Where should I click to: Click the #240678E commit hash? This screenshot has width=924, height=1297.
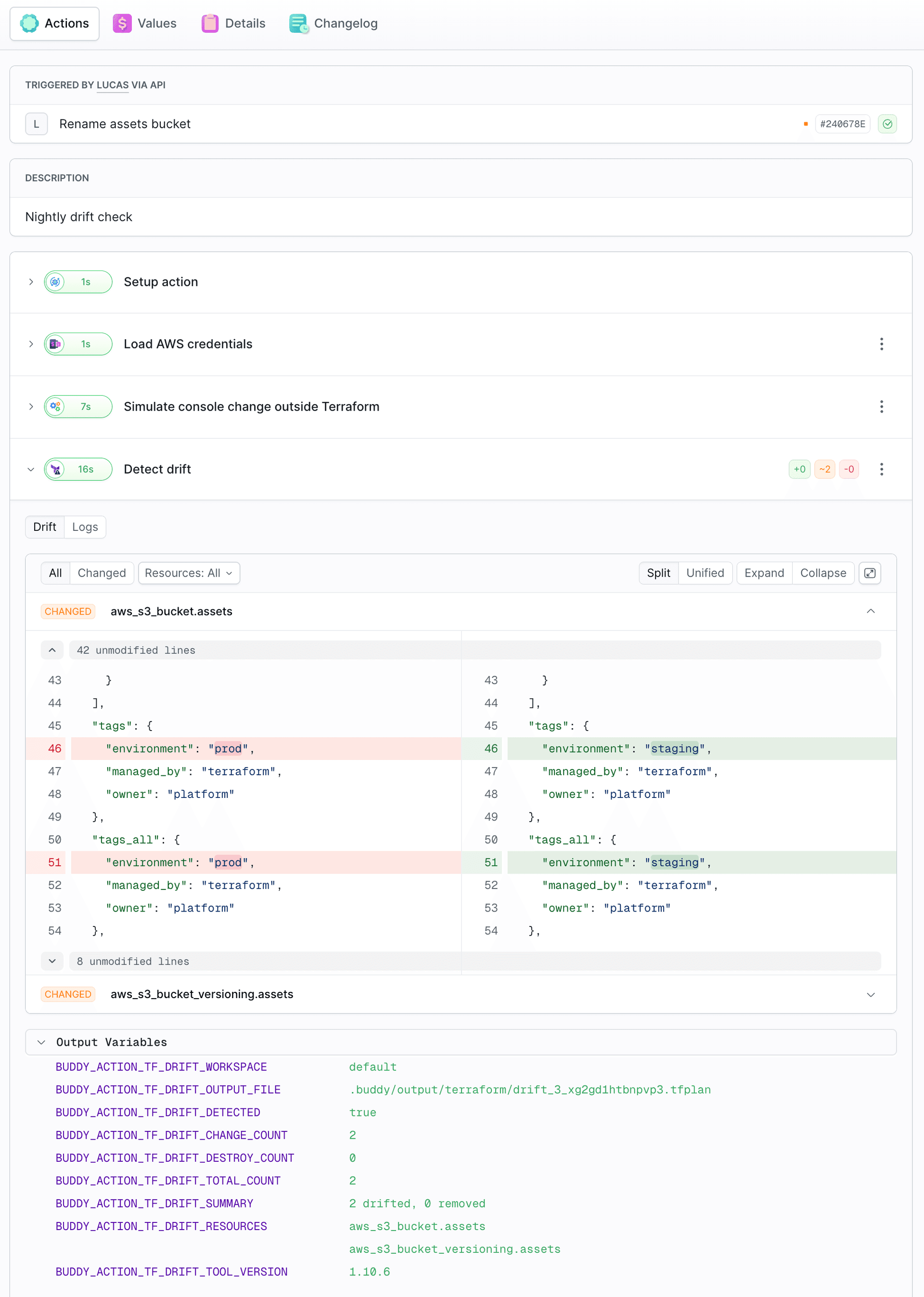pos(842,124)
